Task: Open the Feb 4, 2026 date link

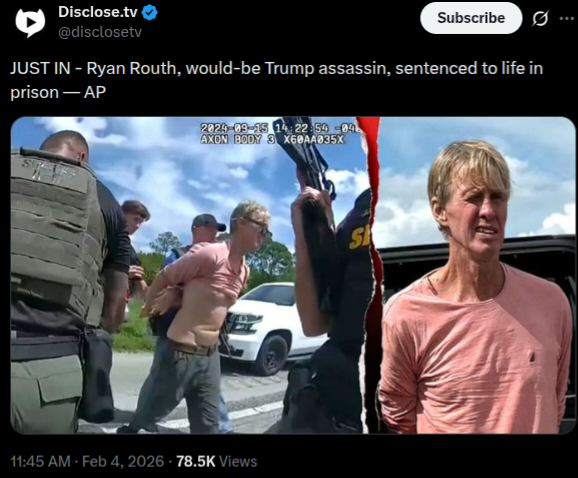Action: point(123,461)
